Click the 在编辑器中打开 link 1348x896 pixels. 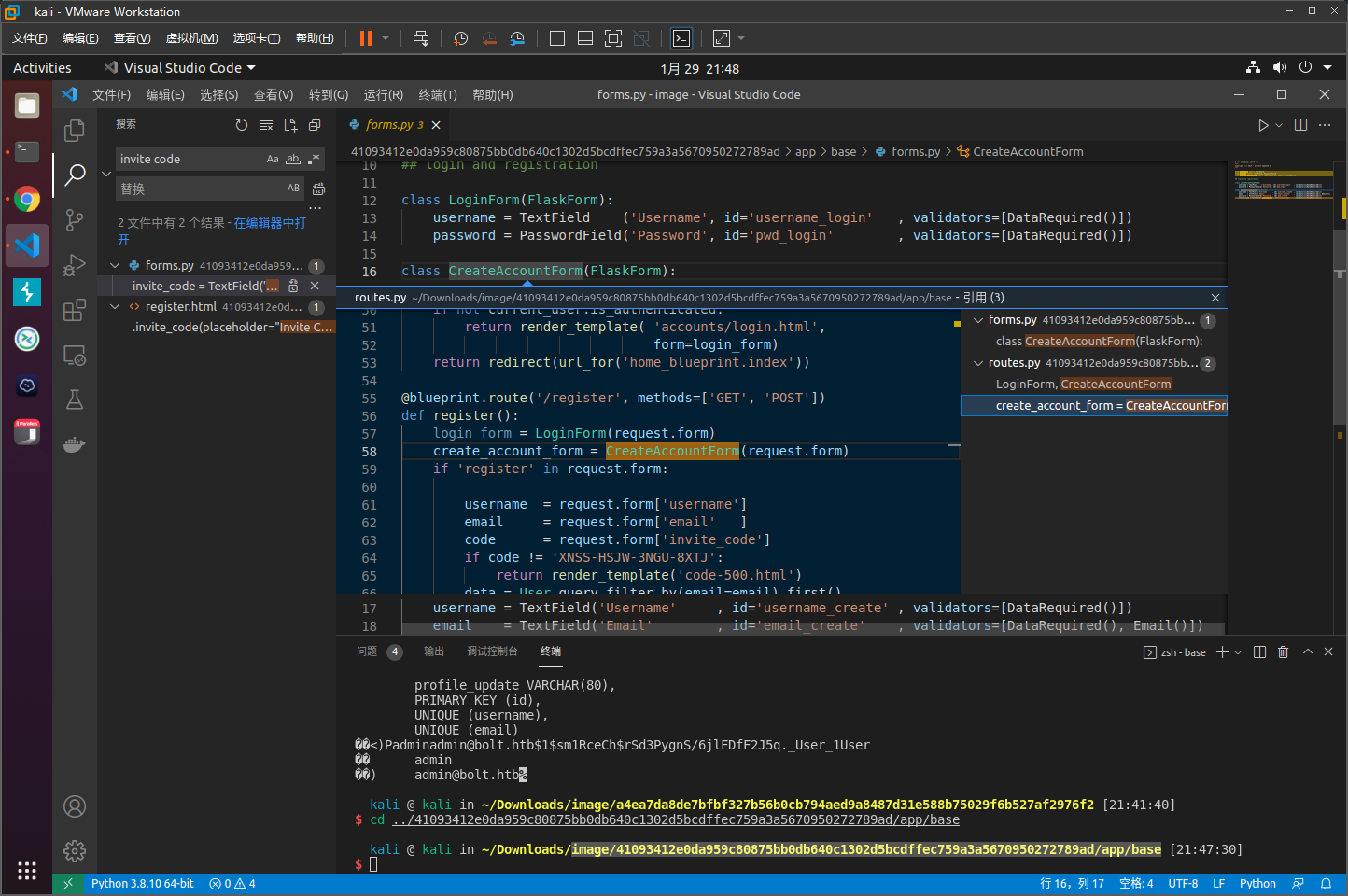pyautogui.click(x=269, y=223)
